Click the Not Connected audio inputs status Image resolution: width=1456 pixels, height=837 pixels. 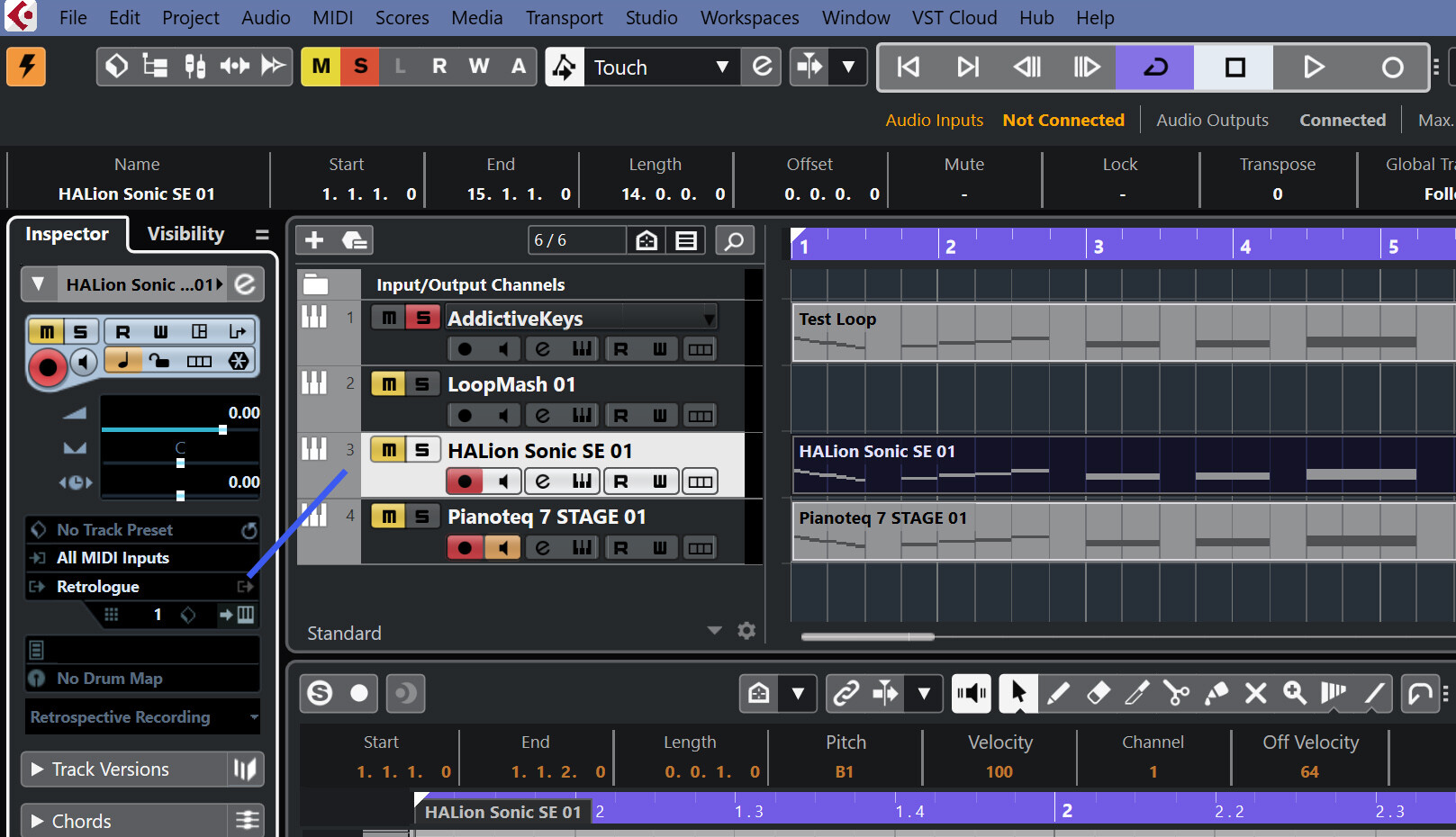1063,121
